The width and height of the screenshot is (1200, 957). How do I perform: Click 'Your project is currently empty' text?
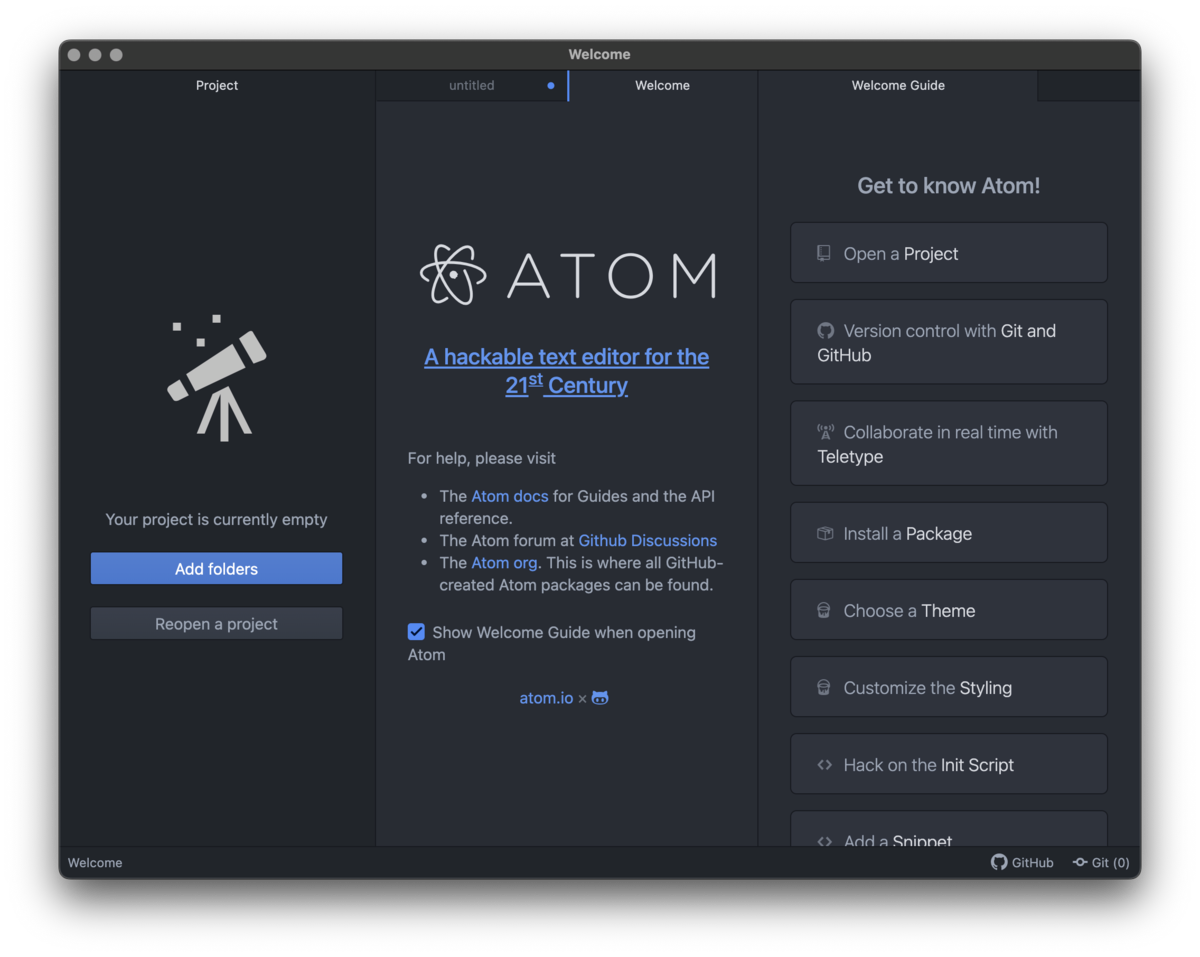[216, 519]
